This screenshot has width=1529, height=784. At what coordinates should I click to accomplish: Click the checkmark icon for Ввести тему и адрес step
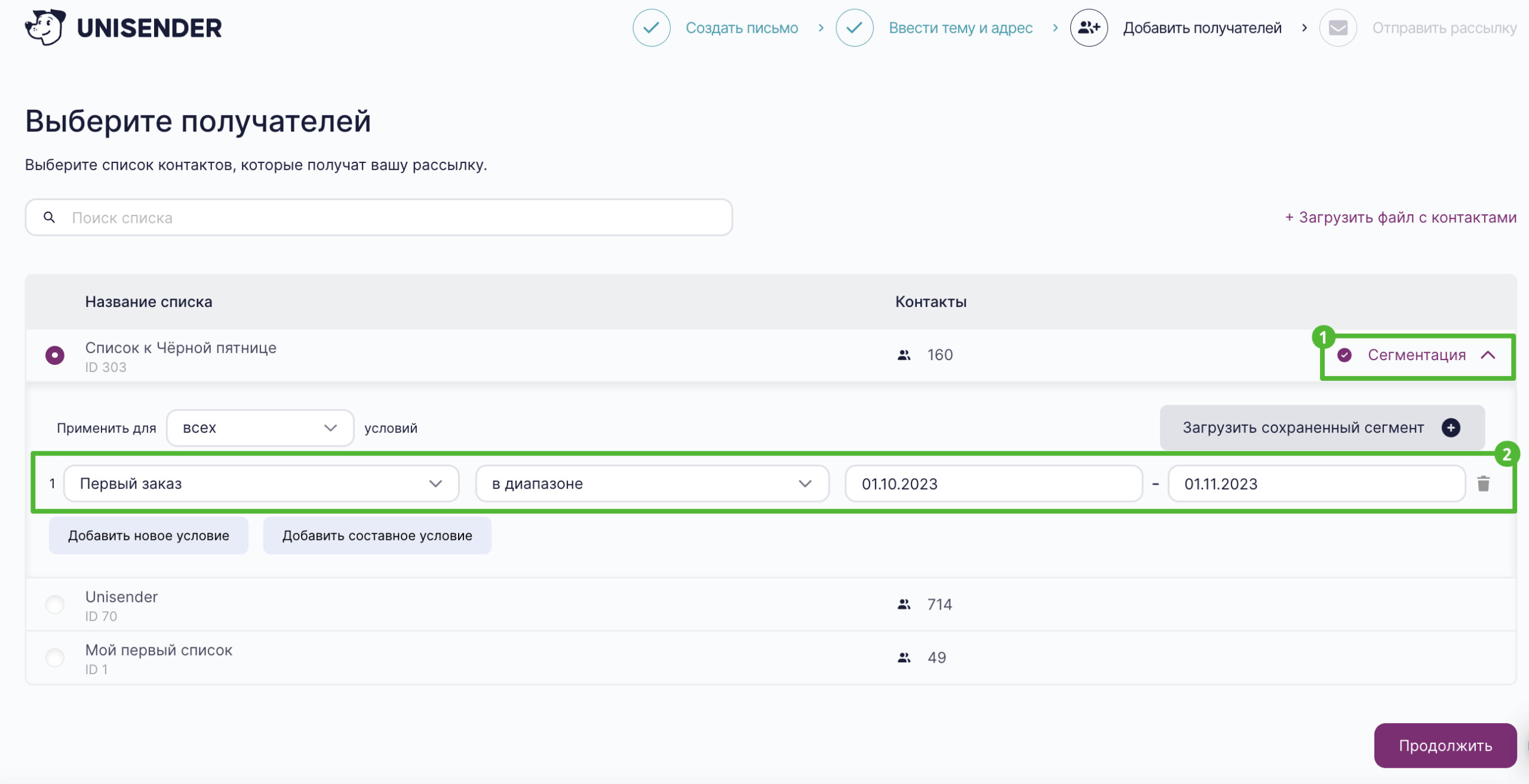point(854,27)
